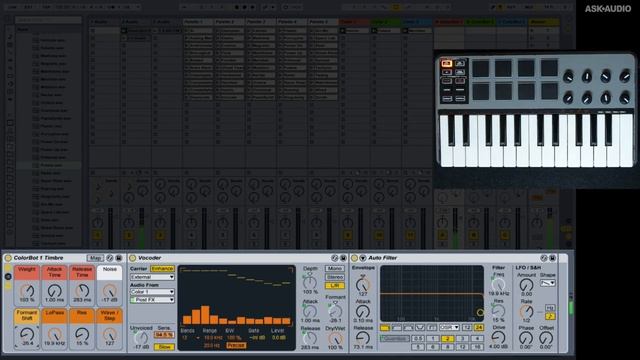Click the Weight macro knob
640x360 pixels.
pyautogui.click(x=27, y=291)
